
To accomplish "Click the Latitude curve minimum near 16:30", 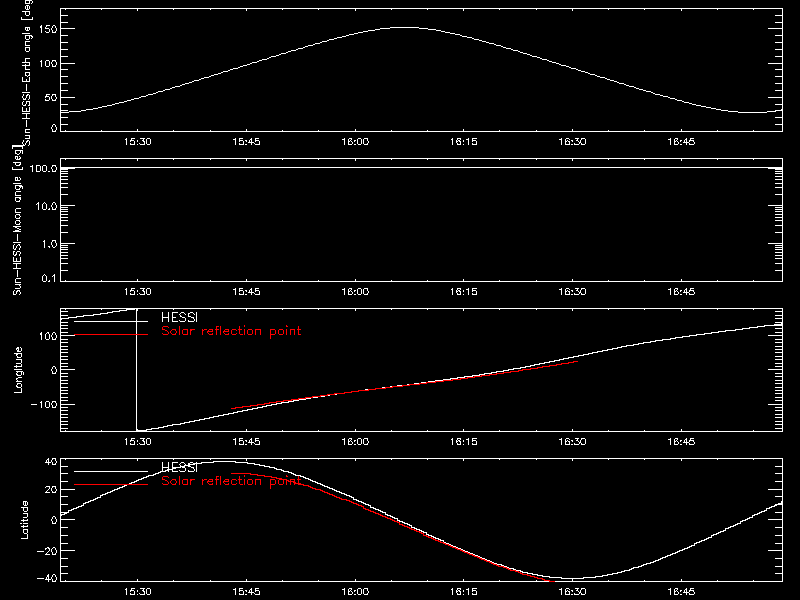I will (572, 579).
